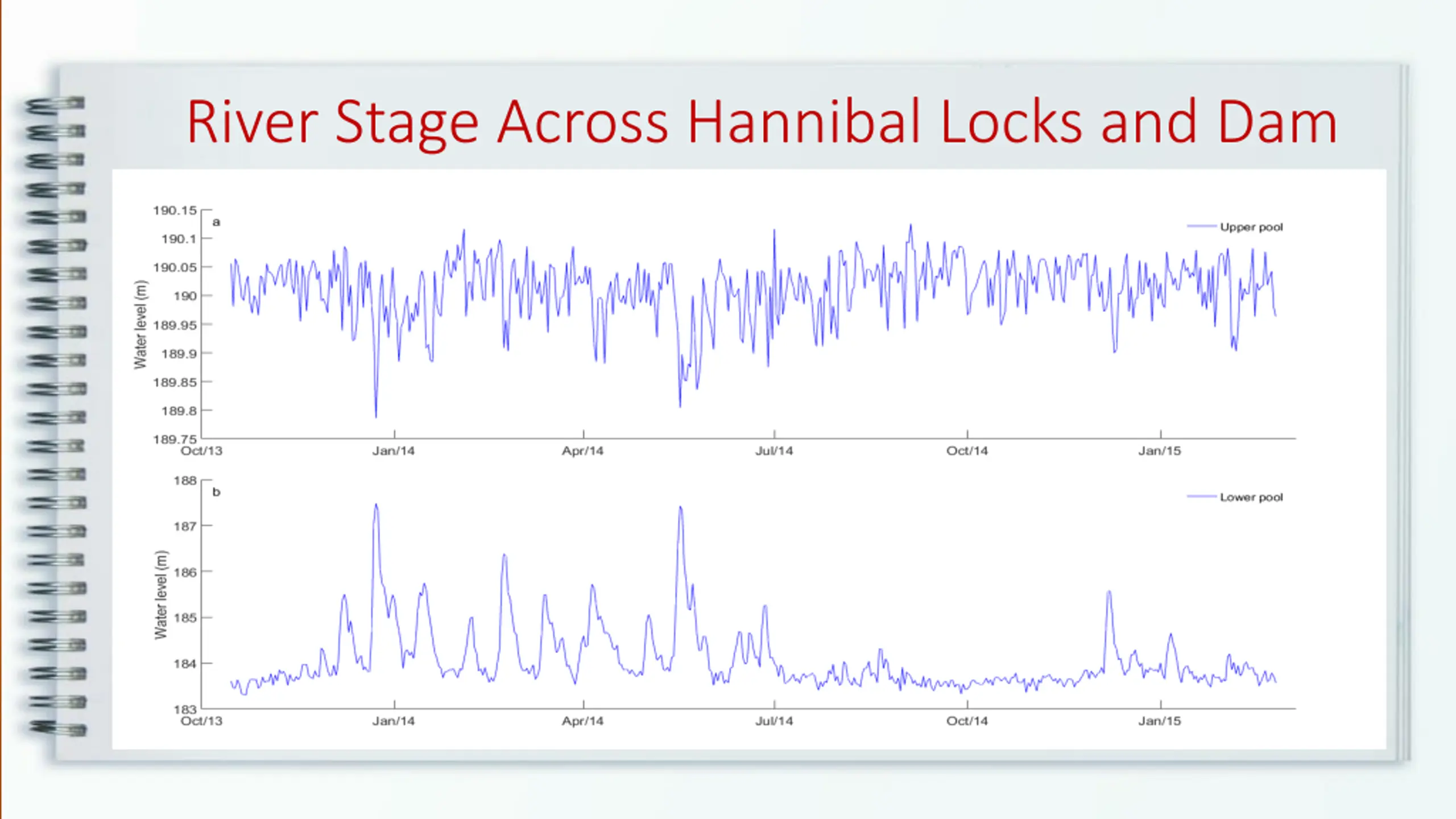Click the Upper pool legend label
The width and height of the screenshot is (1456, 819).
tap(1251, 227)
